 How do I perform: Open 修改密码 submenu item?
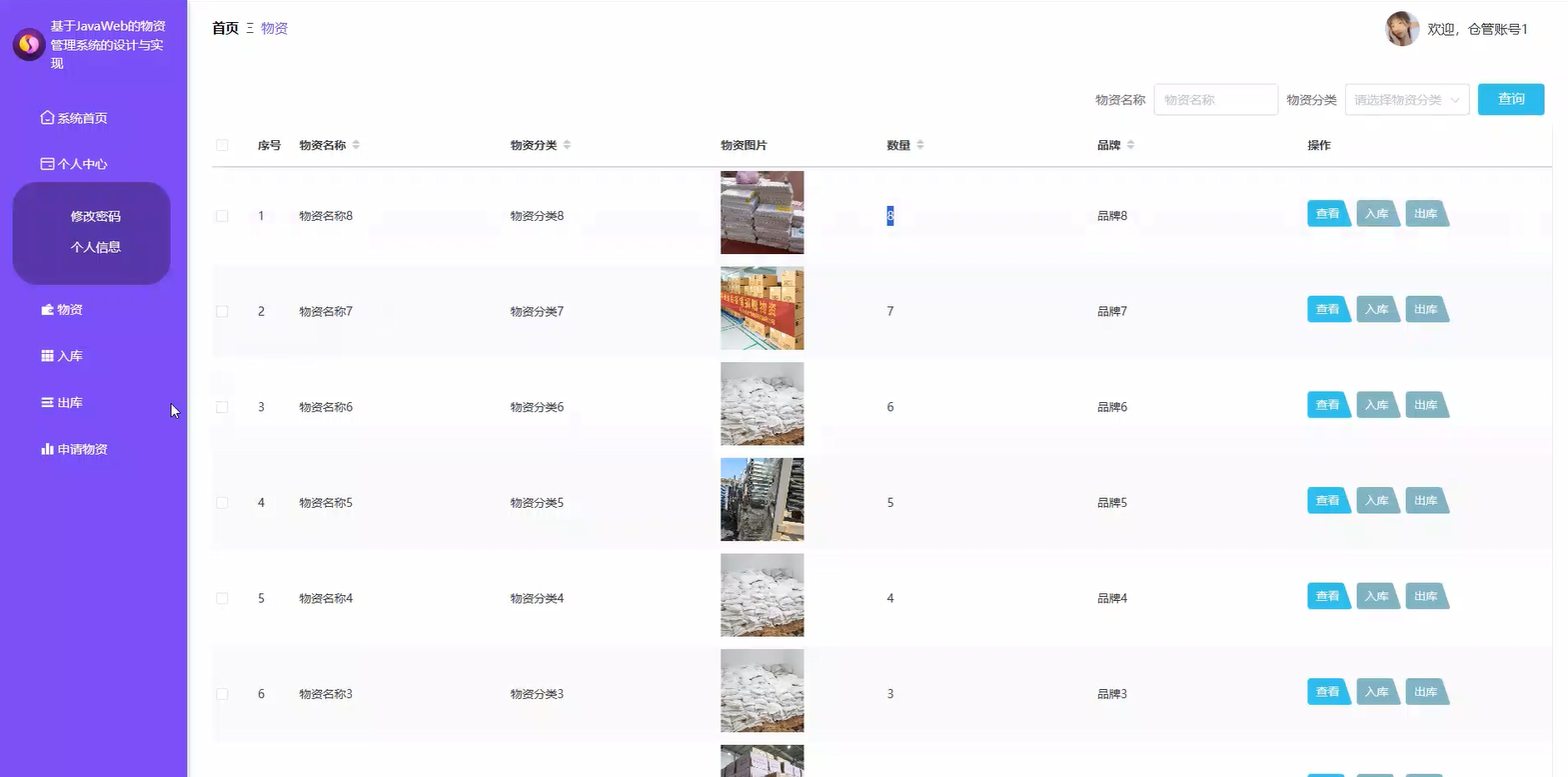click(96, 216)
